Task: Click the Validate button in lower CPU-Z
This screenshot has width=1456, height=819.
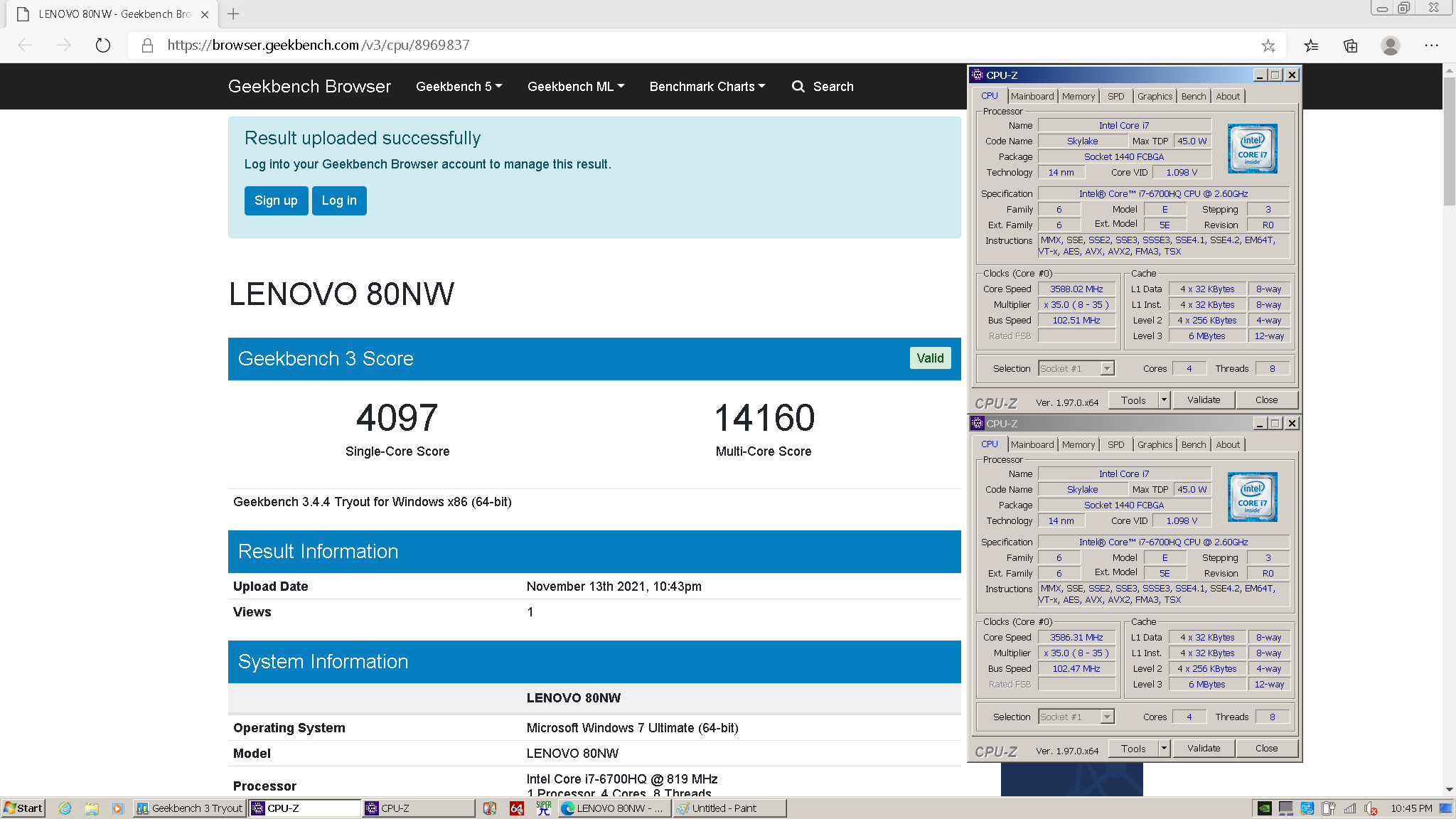Action: (1203, 749)
